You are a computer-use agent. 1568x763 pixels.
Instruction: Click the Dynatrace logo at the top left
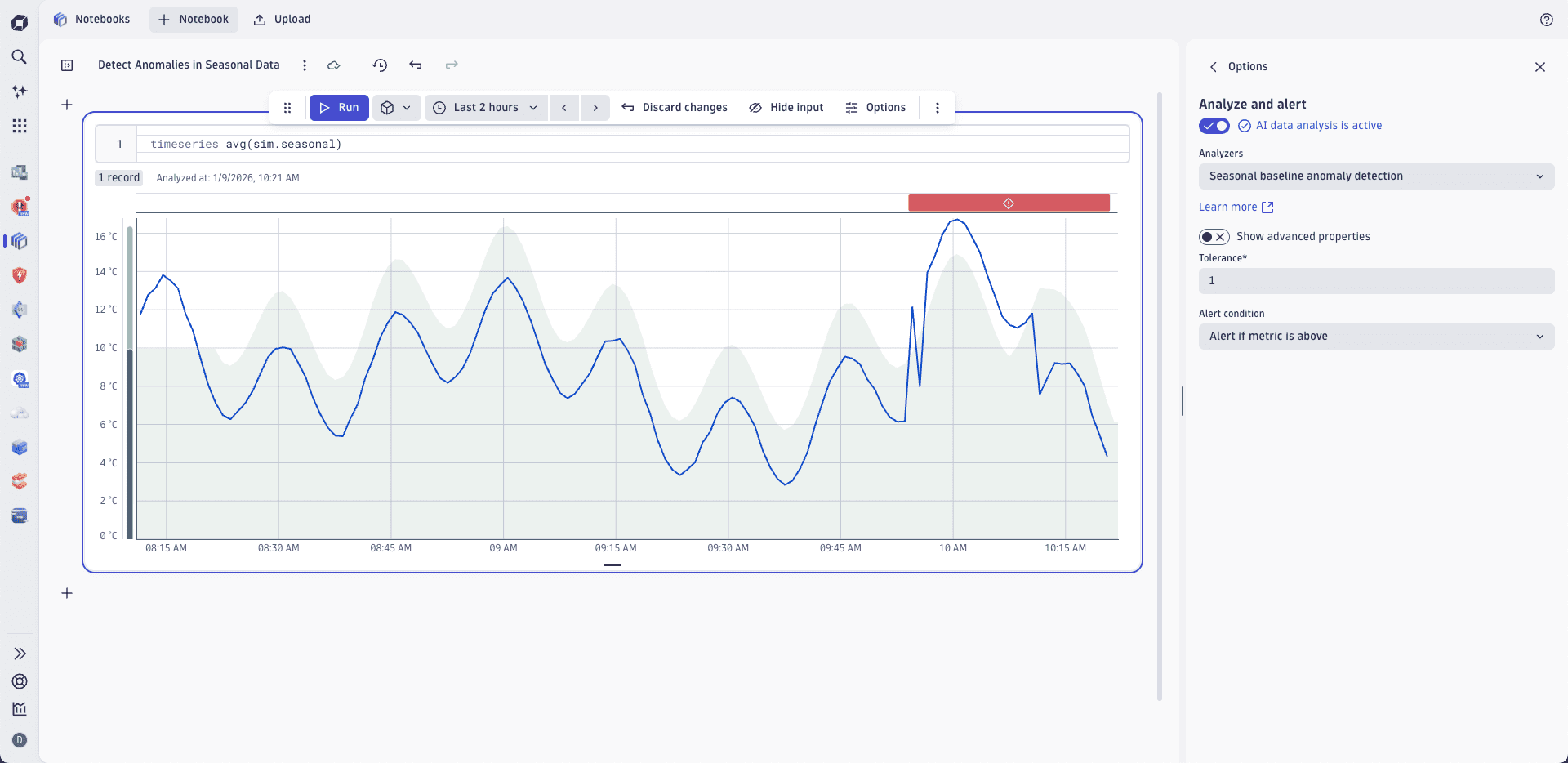(x=19, y=22)
